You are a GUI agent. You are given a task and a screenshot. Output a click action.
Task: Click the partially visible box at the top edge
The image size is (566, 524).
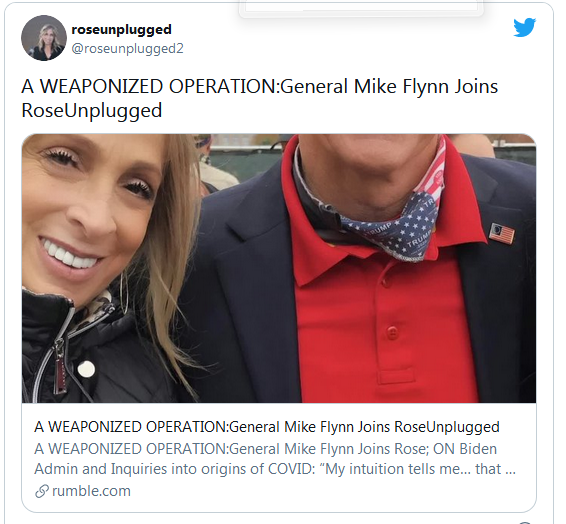[361, 8]
